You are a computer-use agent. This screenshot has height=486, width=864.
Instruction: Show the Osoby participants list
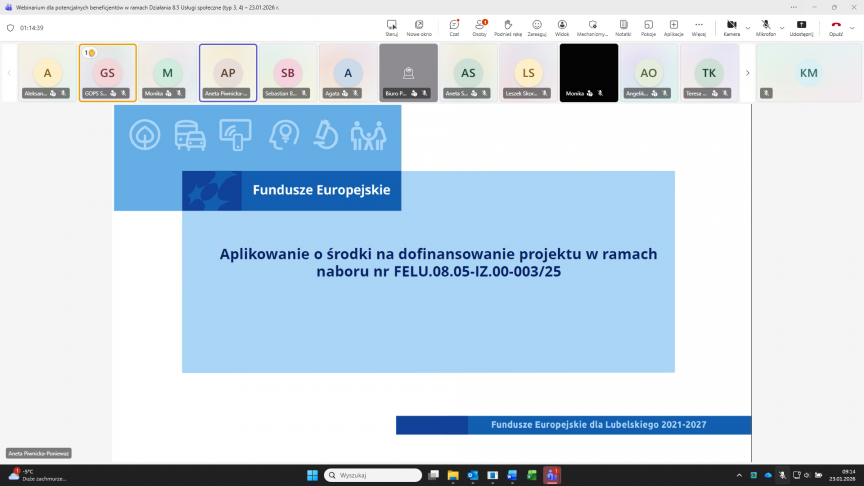[480, 26]
